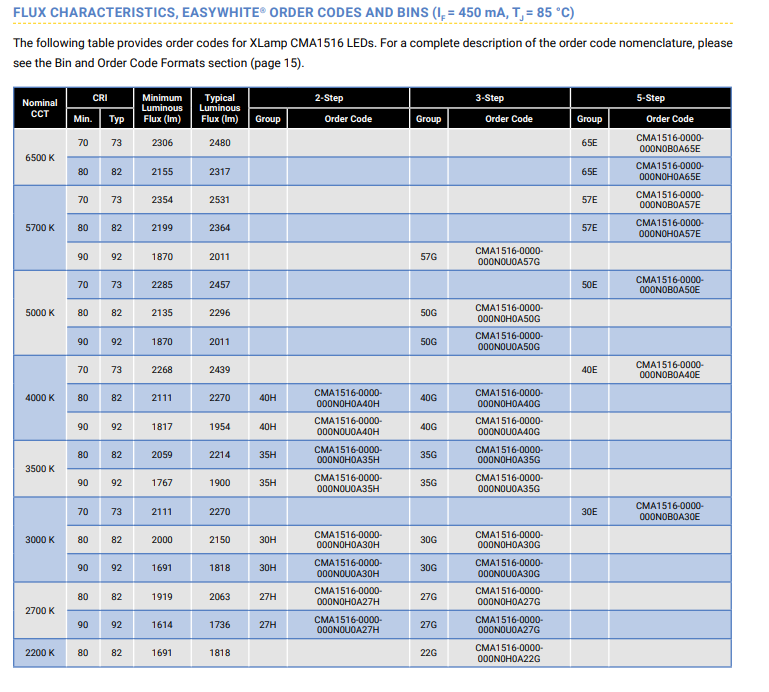Click the Typical Luminous Flux column header

coord(220,108)
